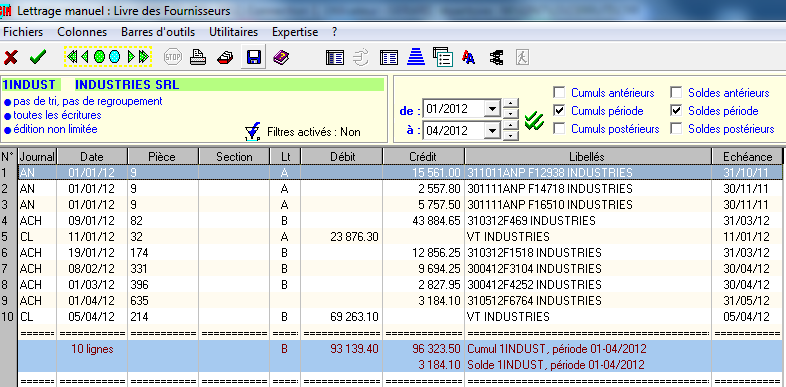Open the 'à' end period dropdown arrow
This screenshot has height=387, width=786.
coord(493,131)
